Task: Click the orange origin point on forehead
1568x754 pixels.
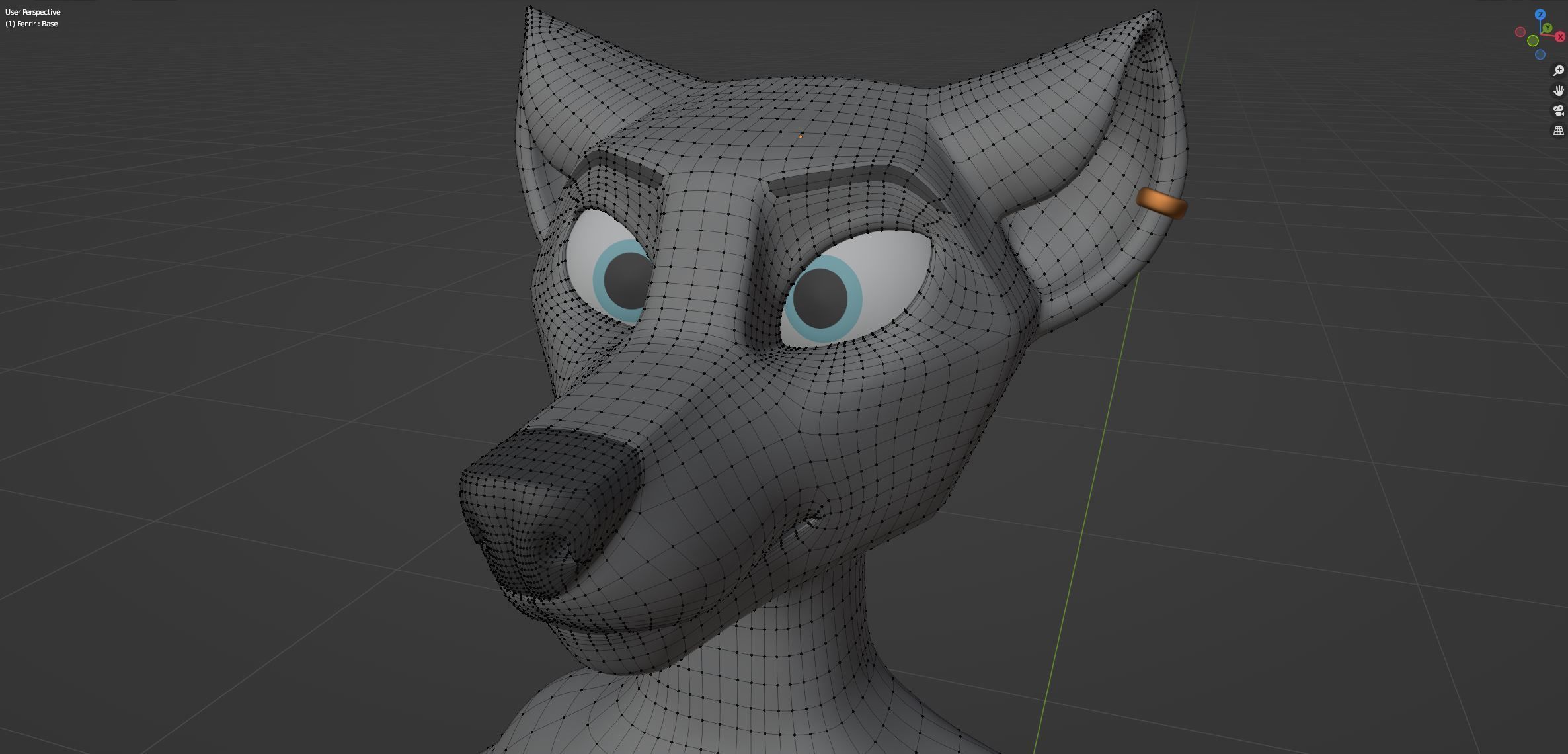Action: 801,136
